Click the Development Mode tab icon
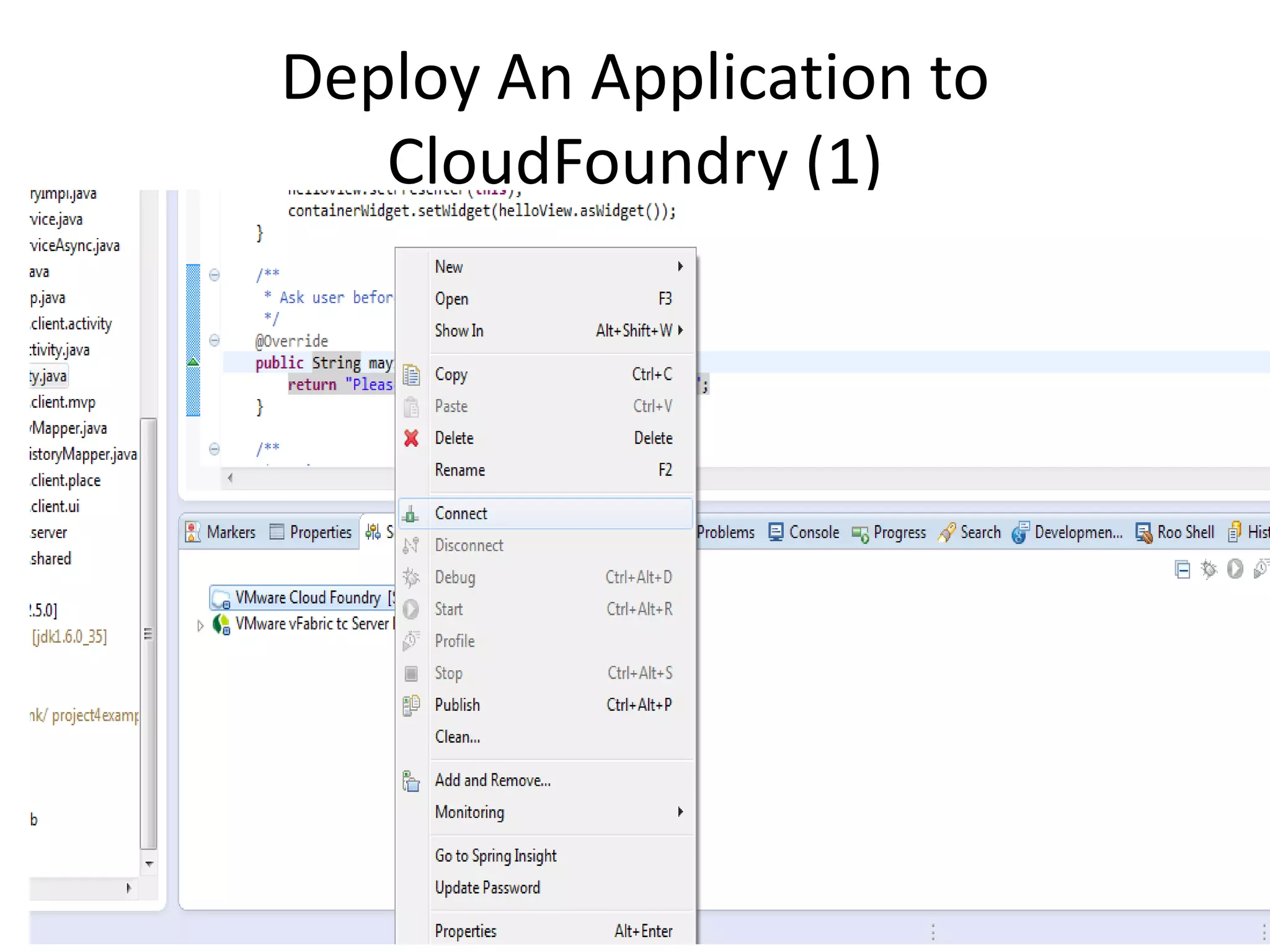The image size is (1270, 952). (1021, 532)
